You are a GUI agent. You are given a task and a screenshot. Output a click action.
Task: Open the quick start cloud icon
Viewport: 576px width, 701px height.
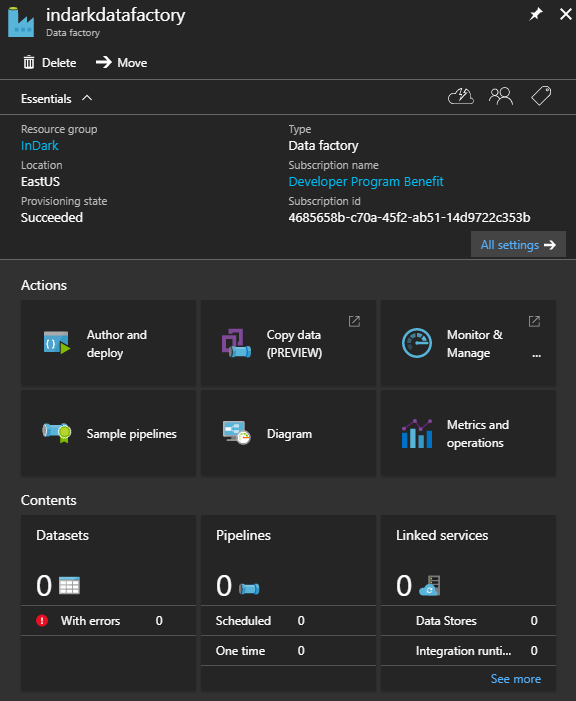click(x=461, y=96)
